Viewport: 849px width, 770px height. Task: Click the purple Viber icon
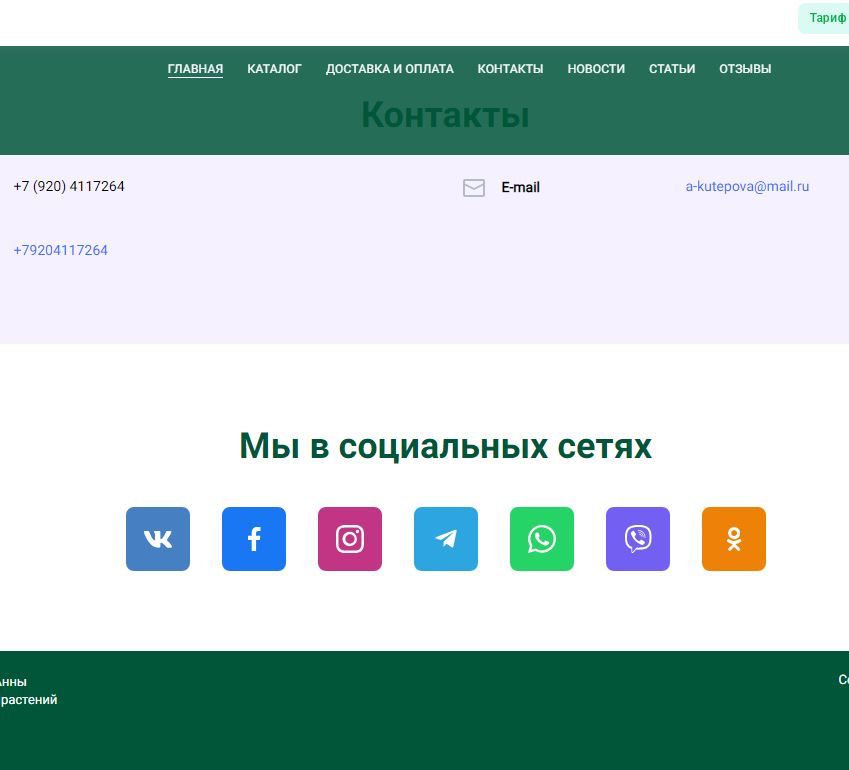(x=638, y=539)
